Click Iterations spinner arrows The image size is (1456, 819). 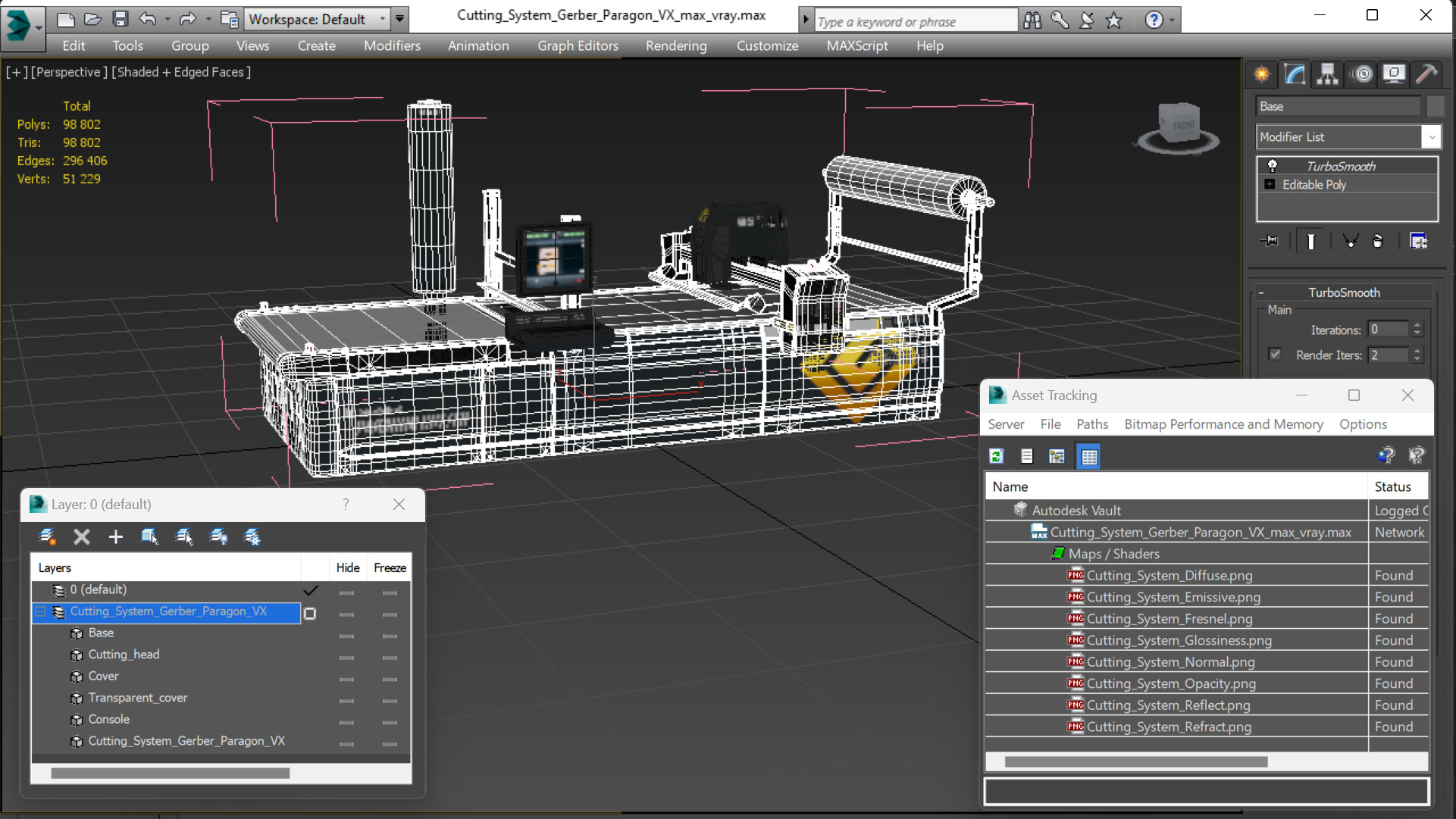[1417, 329]
